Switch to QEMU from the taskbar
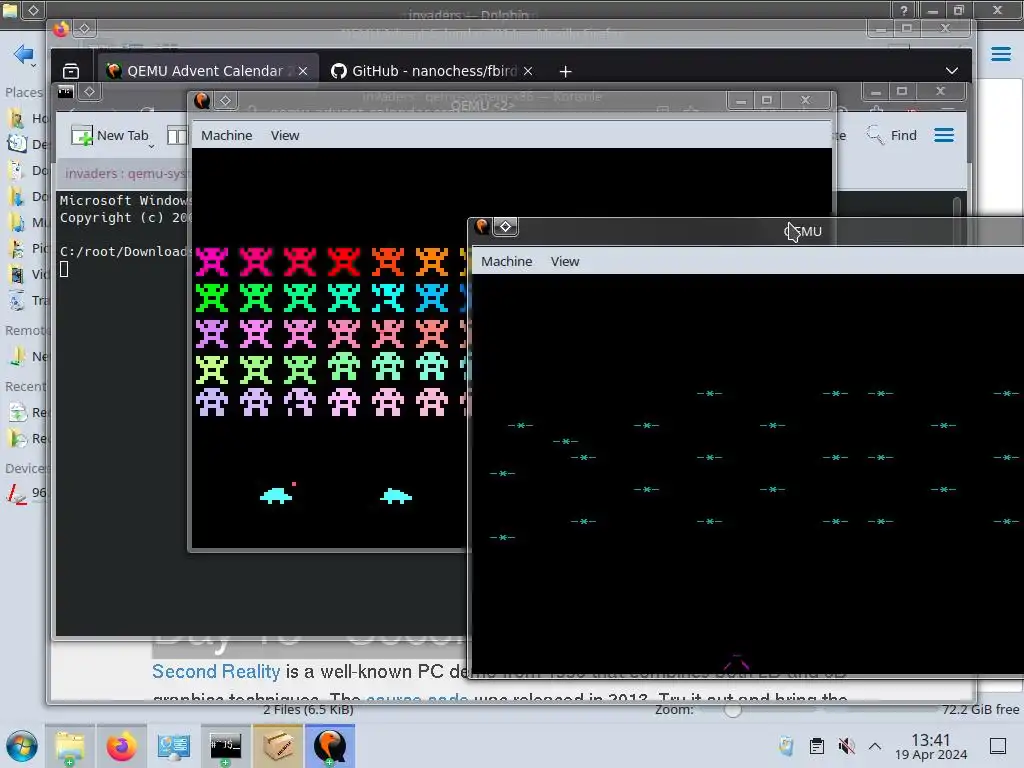Image resolution: width=1024 pixels, height=768 pixels. 330,746
